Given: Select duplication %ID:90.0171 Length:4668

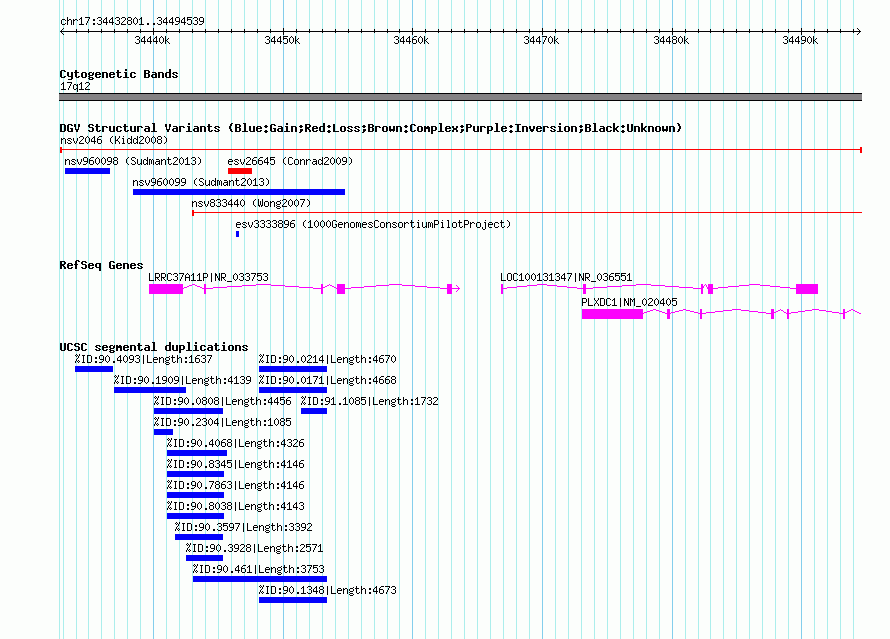Looking at the screenshot, I should pos(292,390).
